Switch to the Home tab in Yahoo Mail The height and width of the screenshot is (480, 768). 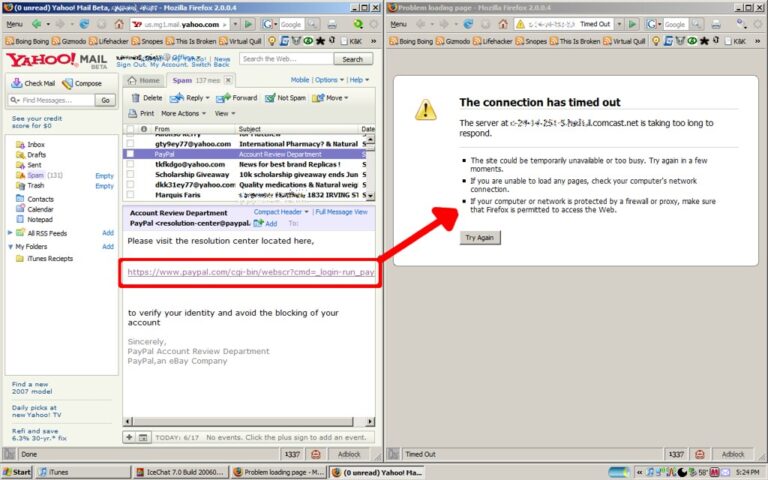pyautogui.click(x=144, y=80)
